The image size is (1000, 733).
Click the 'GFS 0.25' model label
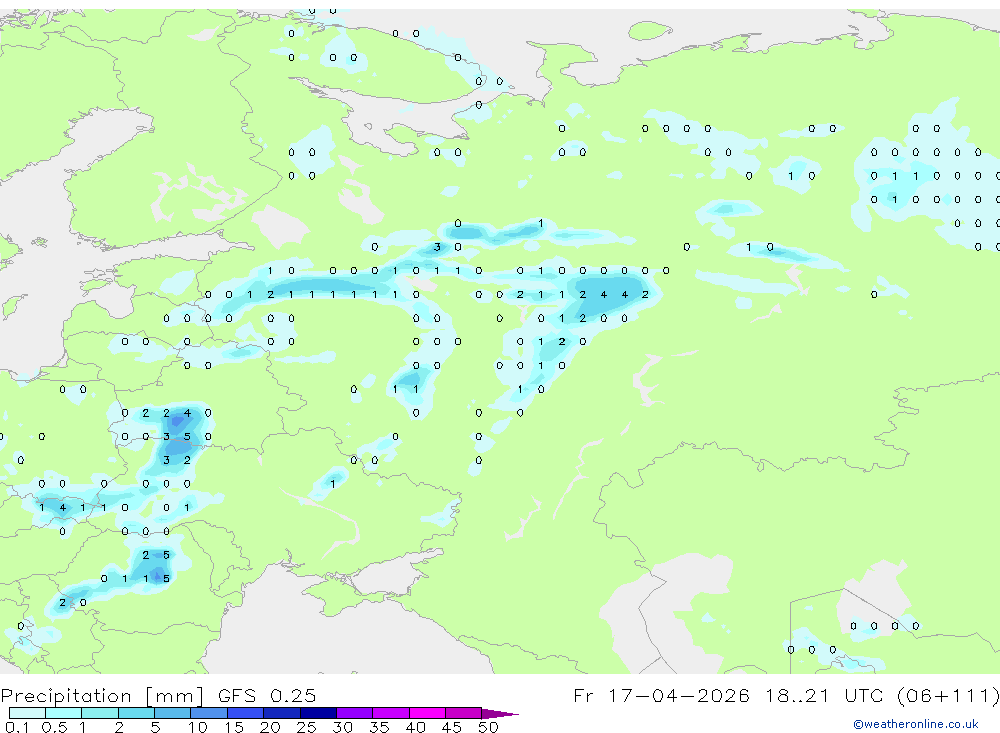(267, 695)
